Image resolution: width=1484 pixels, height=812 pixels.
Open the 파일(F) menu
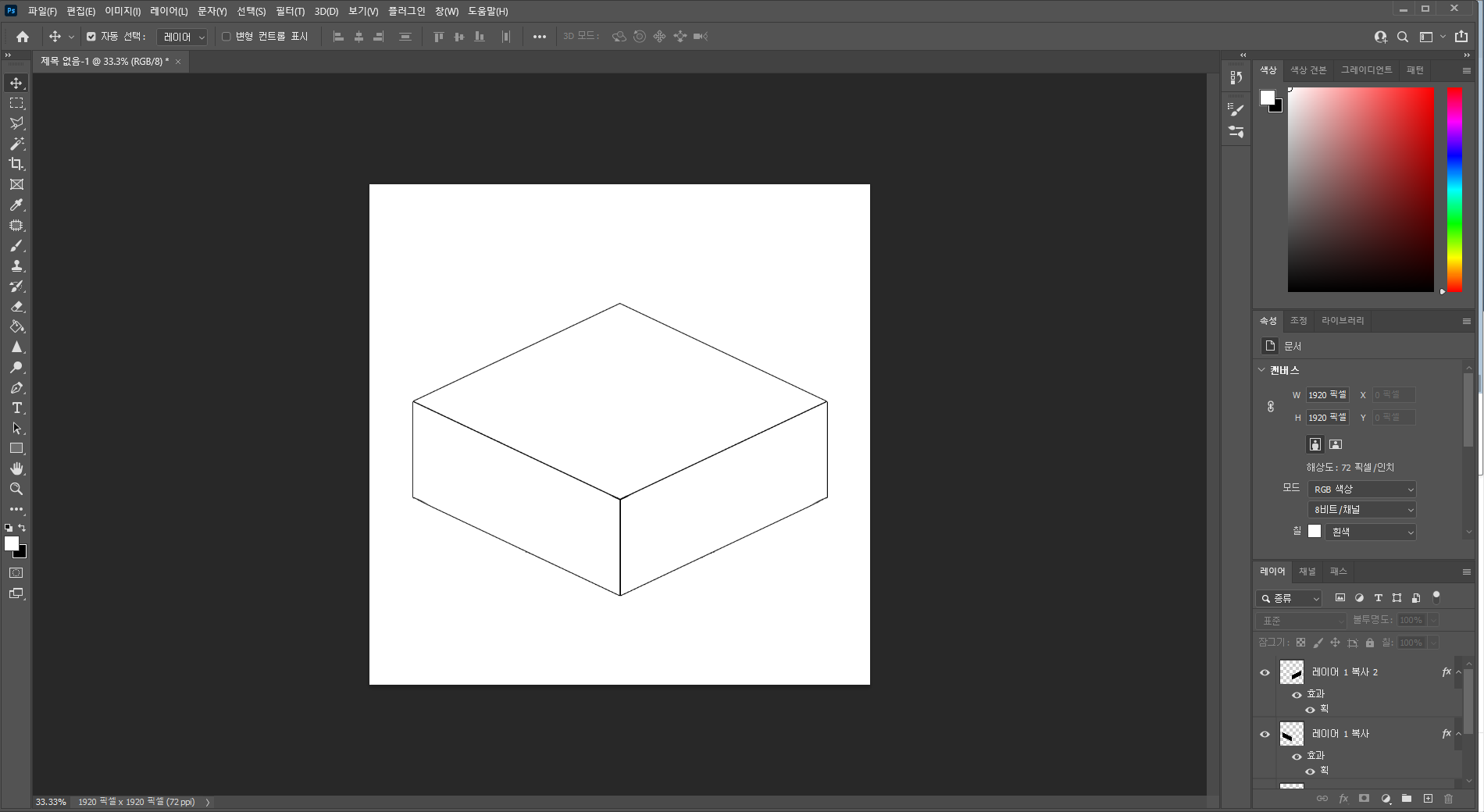42,11
